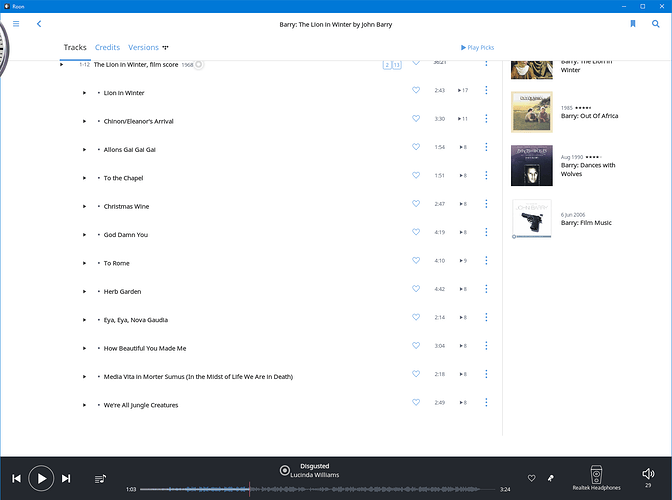
Task: Open search with the magnifier icon
Action: (656, 24)
